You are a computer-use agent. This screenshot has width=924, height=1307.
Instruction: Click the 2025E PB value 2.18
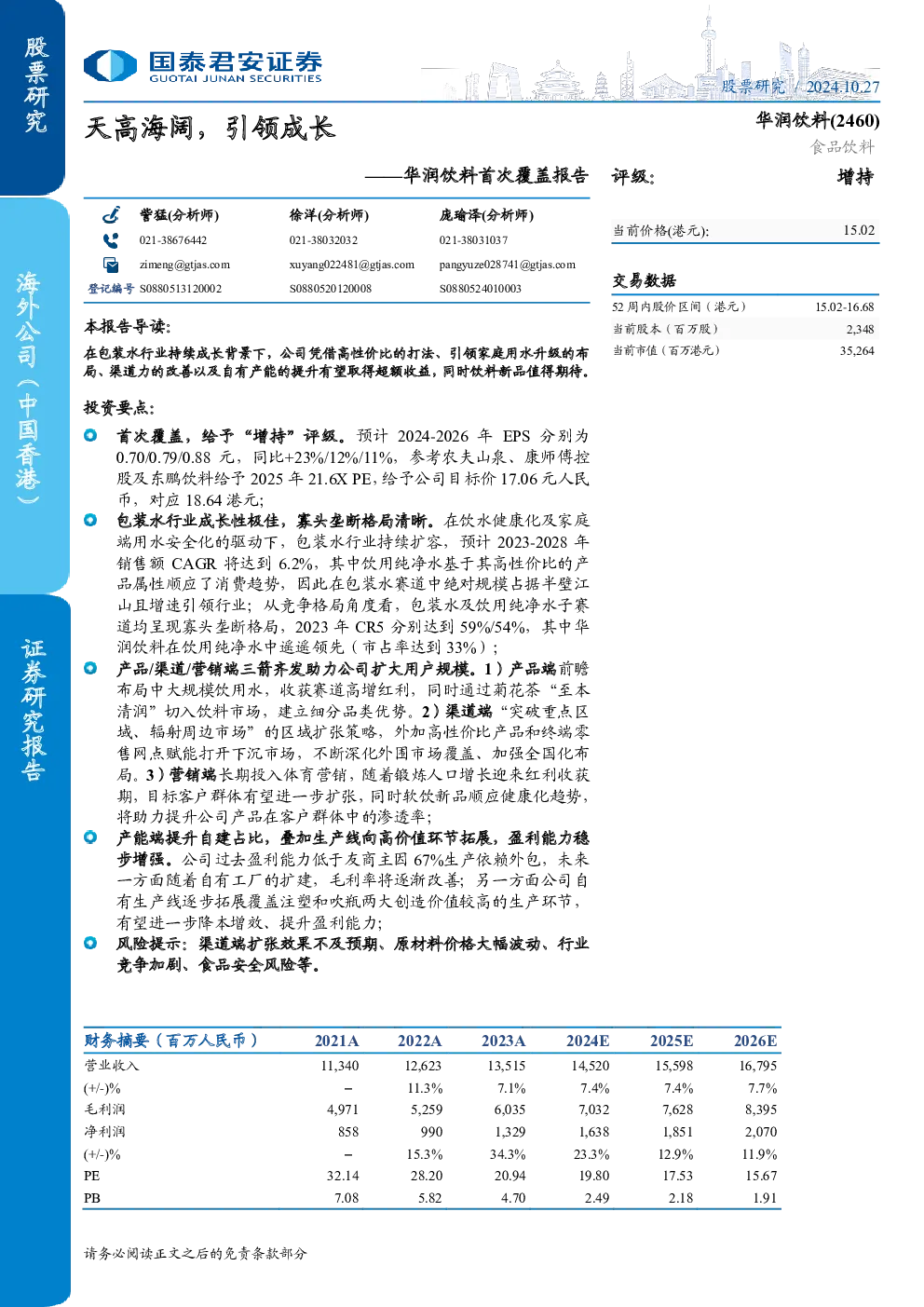680,1198
